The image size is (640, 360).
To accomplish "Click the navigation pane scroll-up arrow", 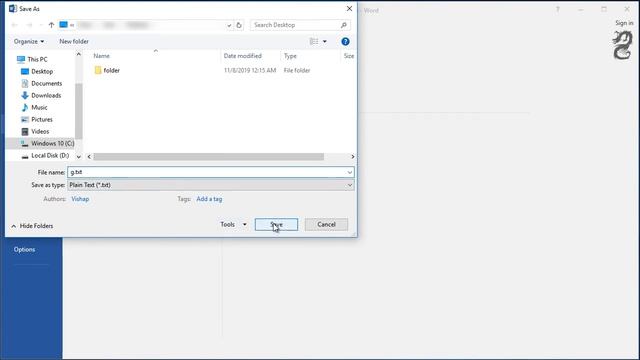I will pos(79,54).
